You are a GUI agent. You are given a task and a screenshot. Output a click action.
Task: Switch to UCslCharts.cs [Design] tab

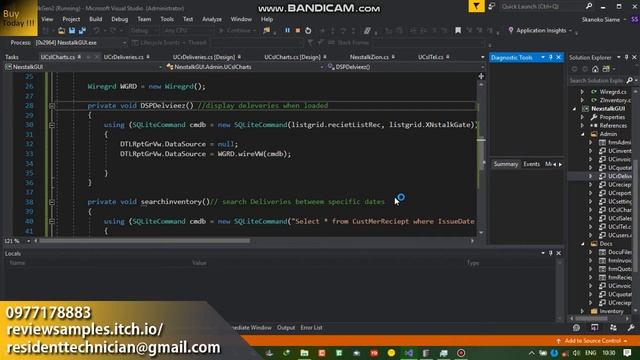click(x=292, y=57)
